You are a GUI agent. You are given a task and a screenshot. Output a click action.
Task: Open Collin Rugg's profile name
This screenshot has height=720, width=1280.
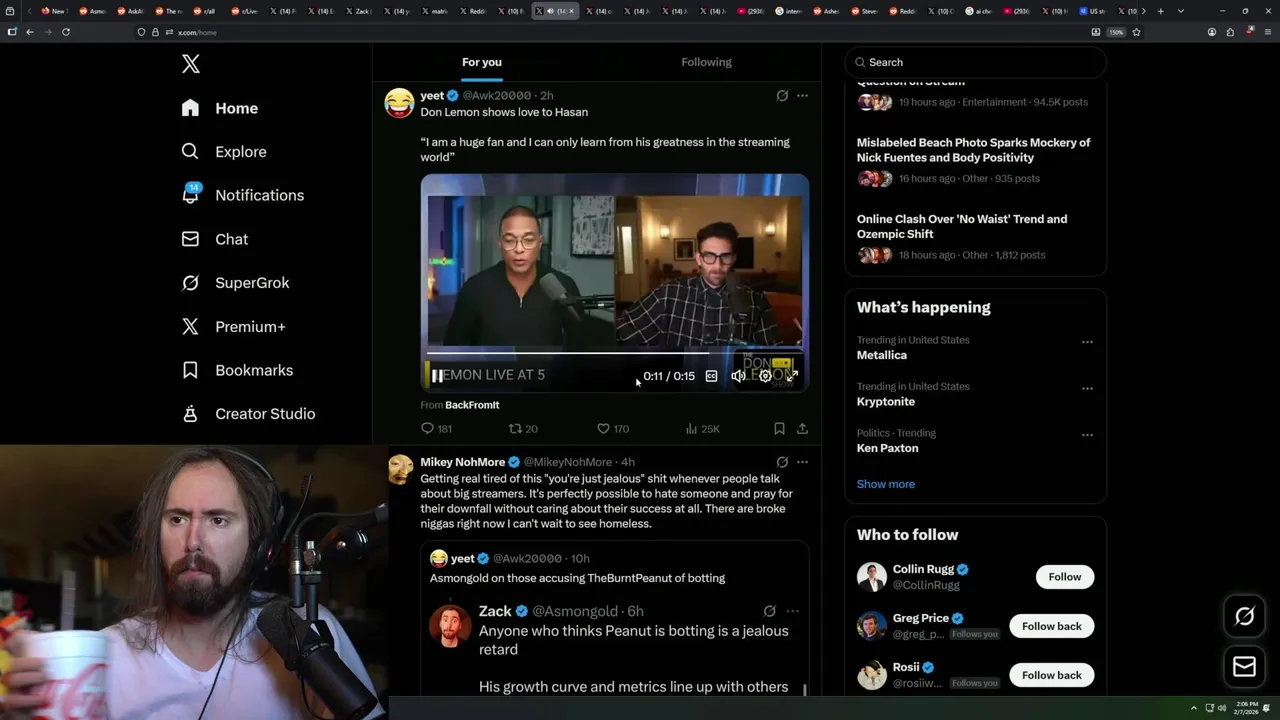924,569
